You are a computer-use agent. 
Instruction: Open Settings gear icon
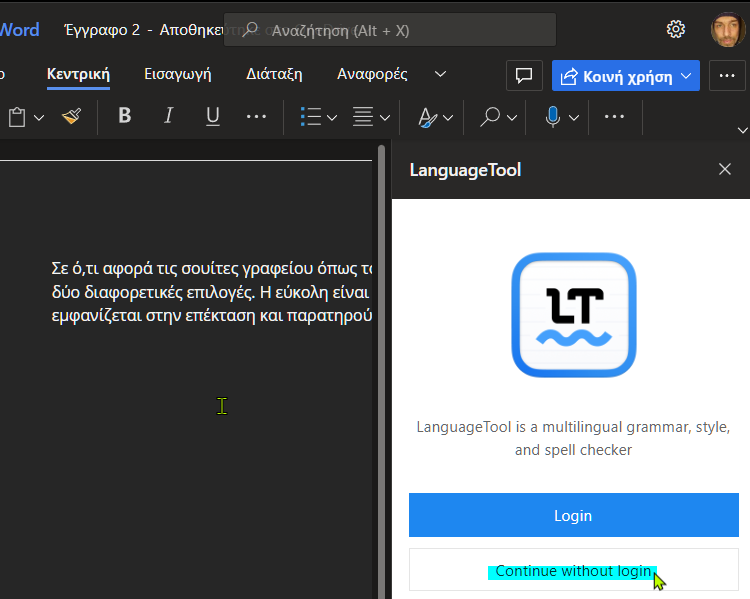click(676, 29)
